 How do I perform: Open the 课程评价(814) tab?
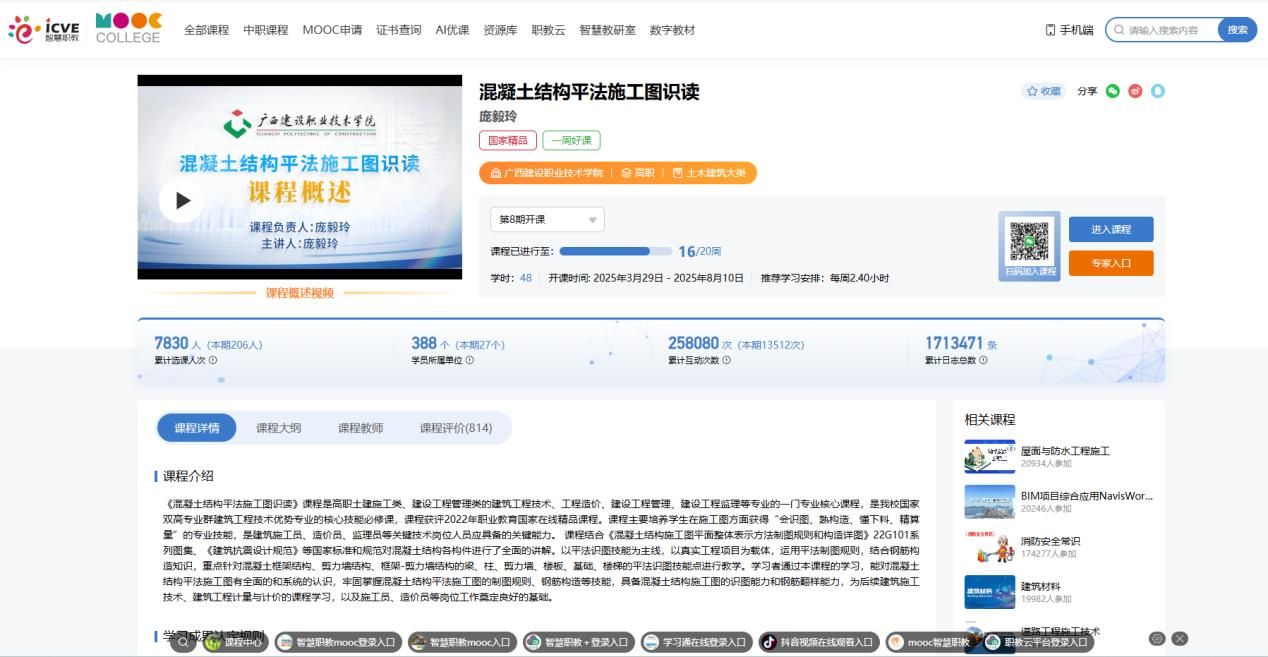(455, 428)
